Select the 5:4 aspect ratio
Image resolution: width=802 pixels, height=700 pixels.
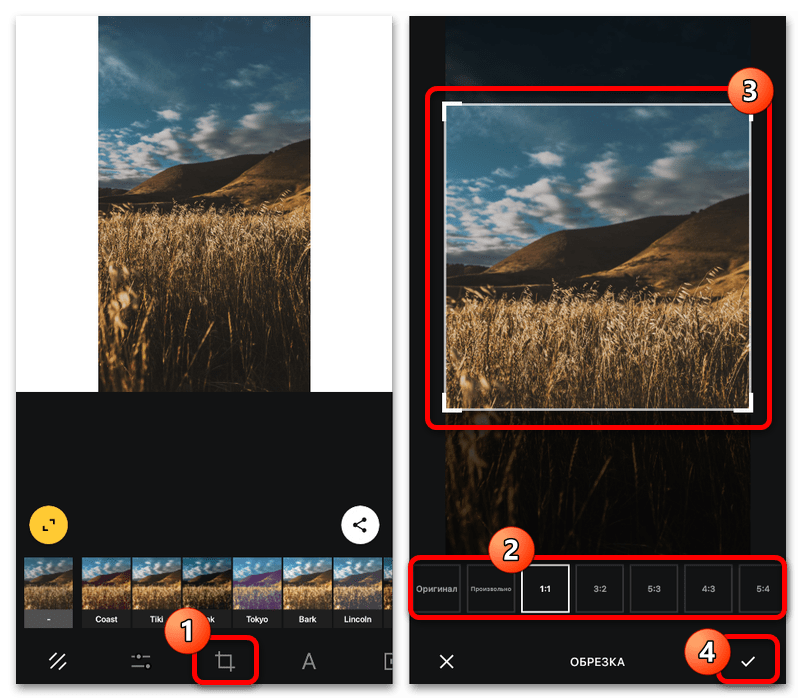(762, 589)
